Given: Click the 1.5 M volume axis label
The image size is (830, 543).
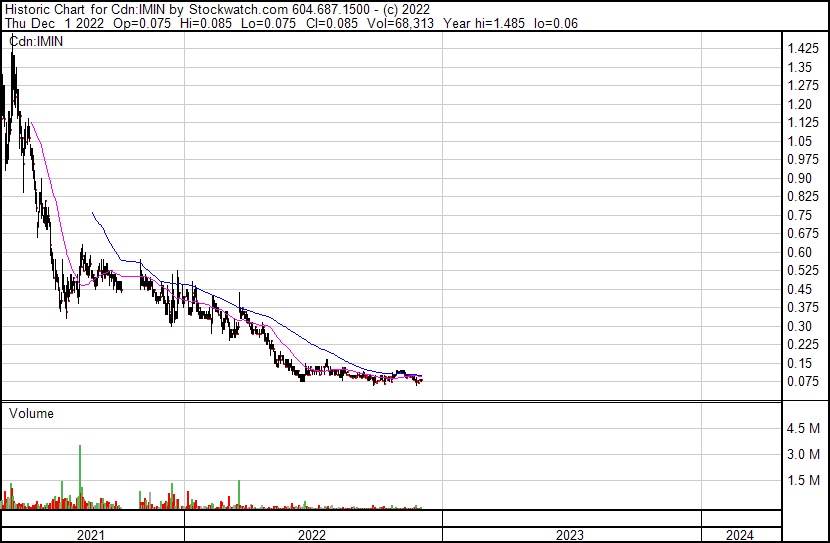Looking at the screenshot, I should click(803, 481).
